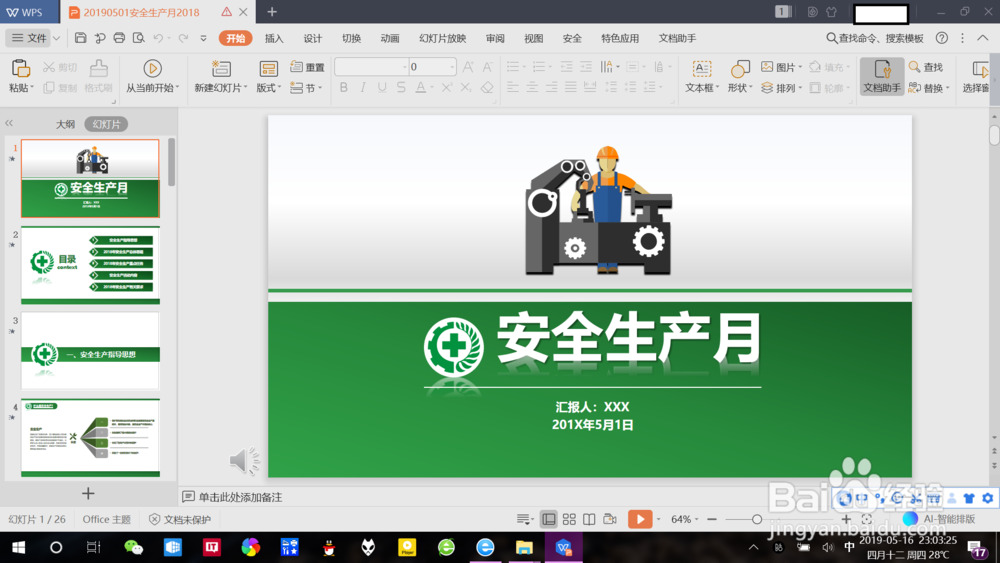Click the Redo arrow icon

tap(183, 38)
